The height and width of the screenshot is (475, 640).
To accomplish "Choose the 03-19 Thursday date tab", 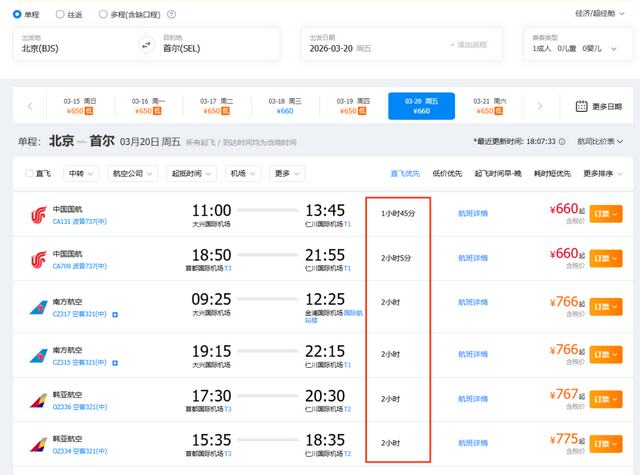I will pos(353,106).
